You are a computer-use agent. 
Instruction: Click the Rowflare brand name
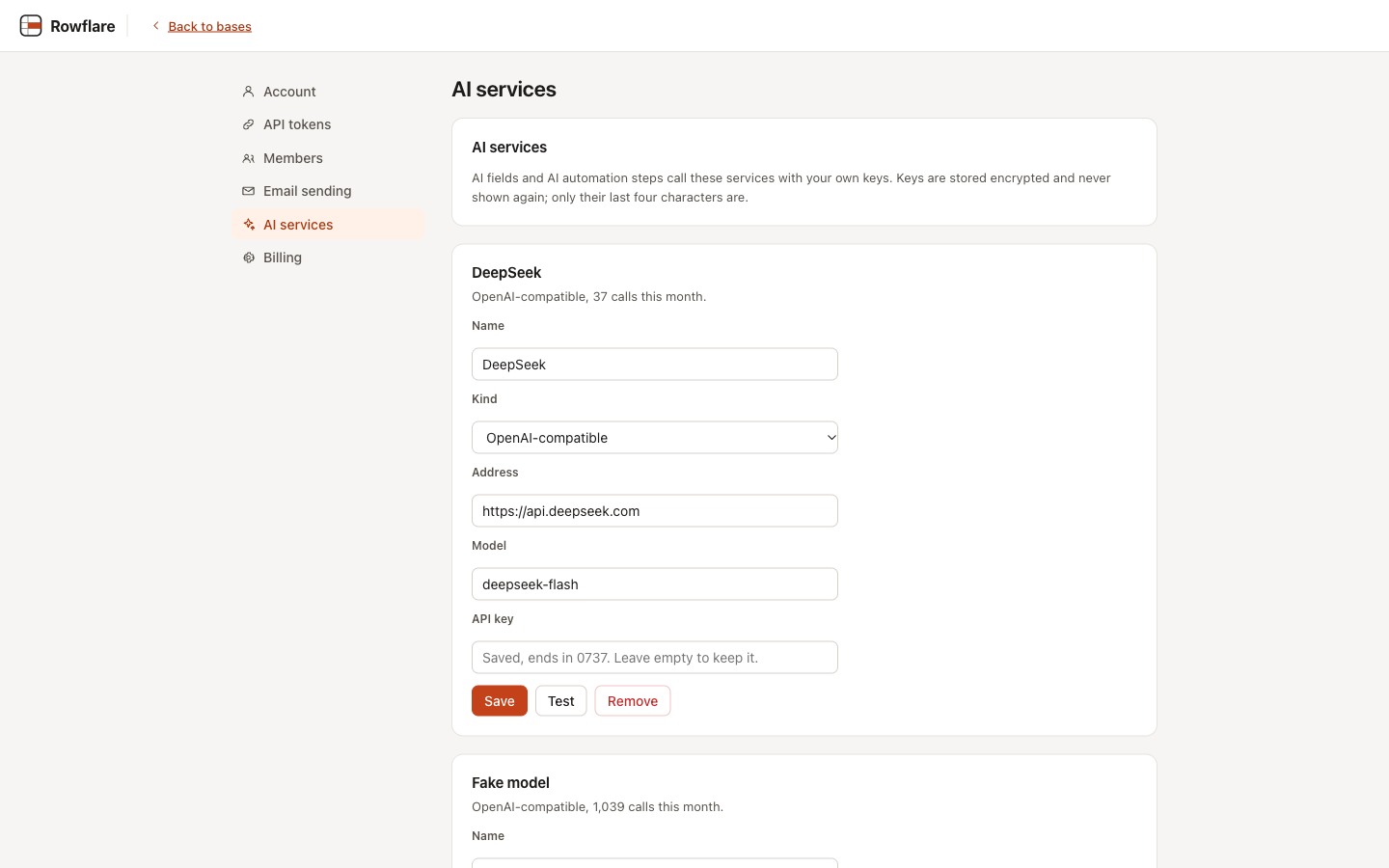83,26
